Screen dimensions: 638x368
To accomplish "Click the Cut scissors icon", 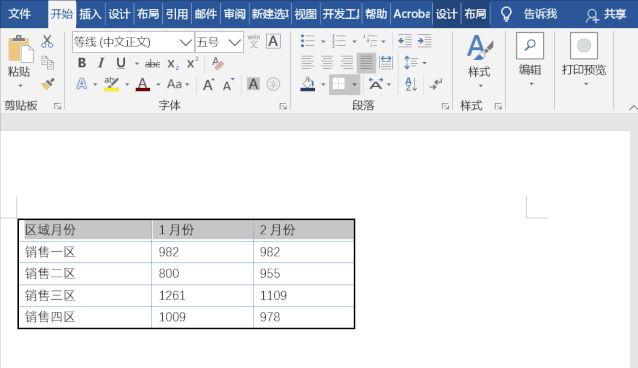I will [47, 41].
